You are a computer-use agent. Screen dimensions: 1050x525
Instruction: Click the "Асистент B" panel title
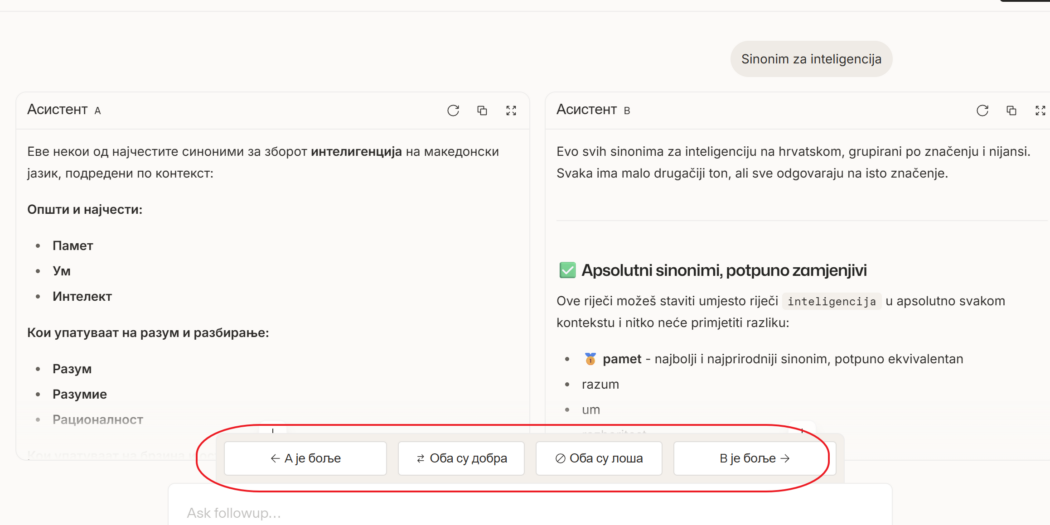tap(593, 110)
